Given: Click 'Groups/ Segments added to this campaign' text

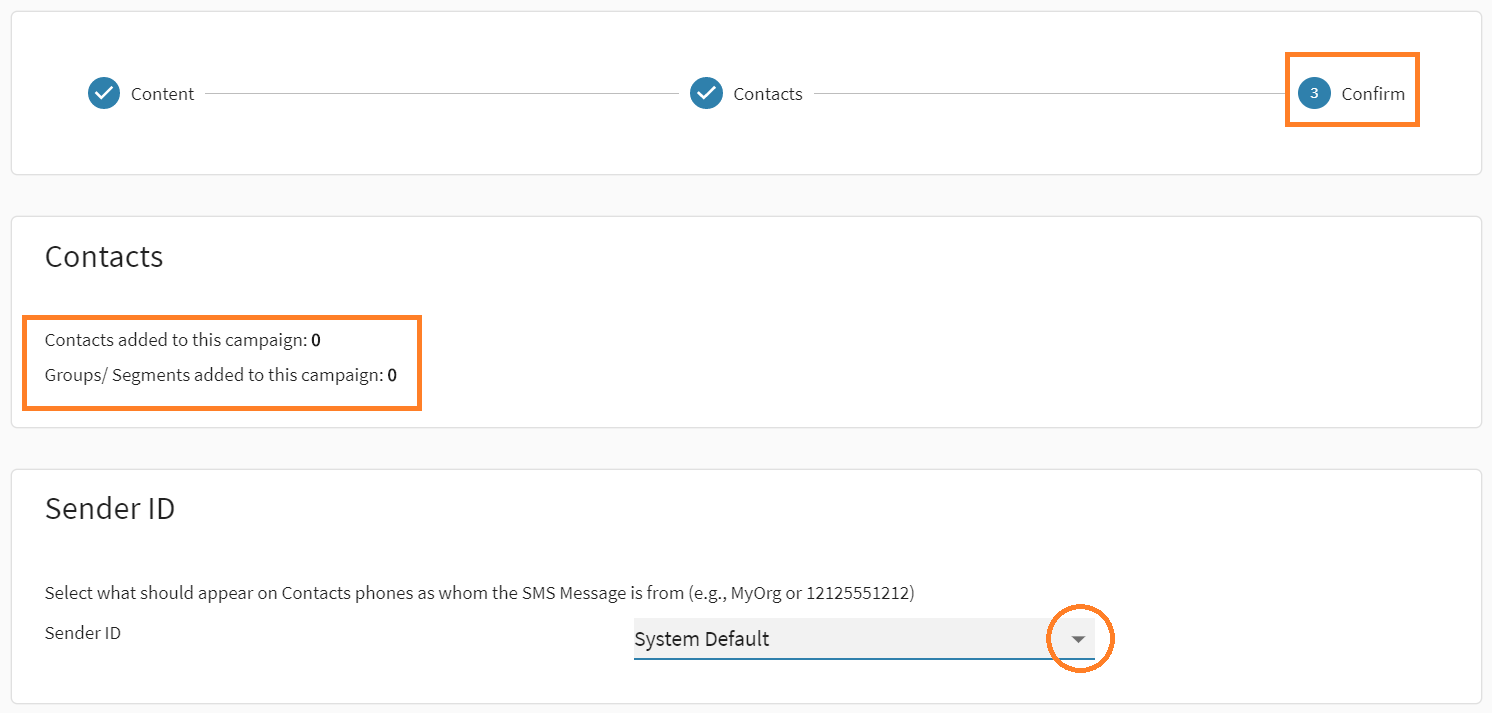Looking at the screenshot, I should tap(213, 376).
